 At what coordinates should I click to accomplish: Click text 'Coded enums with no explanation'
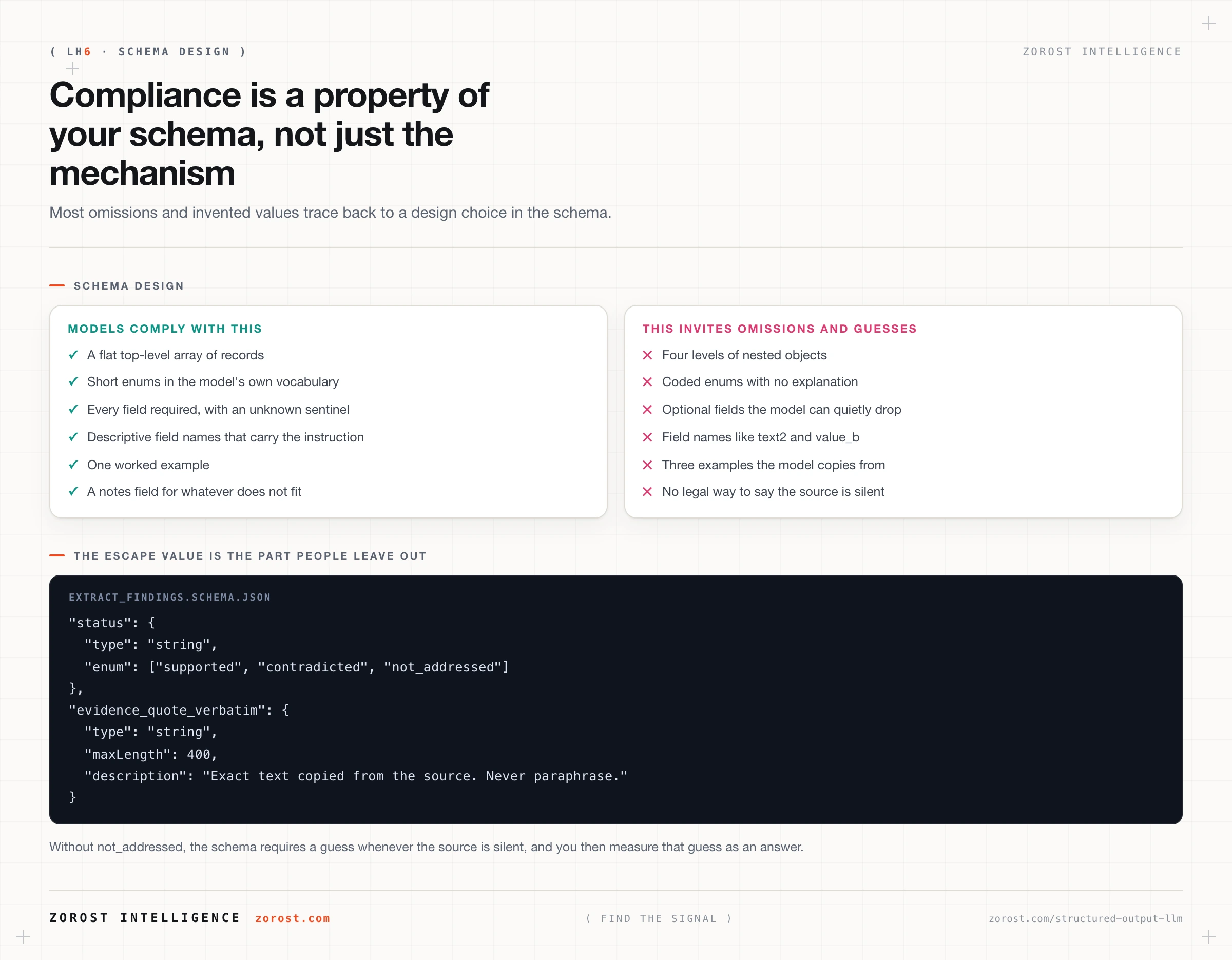759,382
